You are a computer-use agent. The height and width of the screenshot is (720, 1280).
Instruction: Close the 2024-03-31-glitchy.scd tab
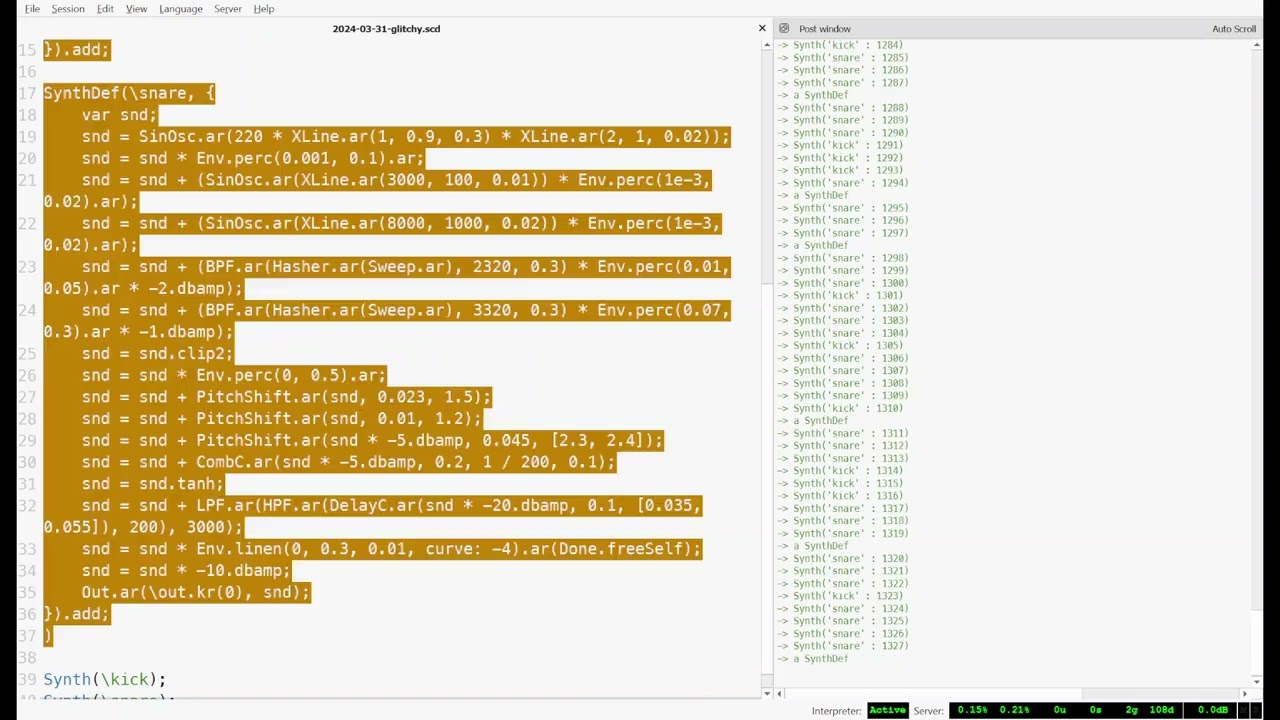pos(762,28)
